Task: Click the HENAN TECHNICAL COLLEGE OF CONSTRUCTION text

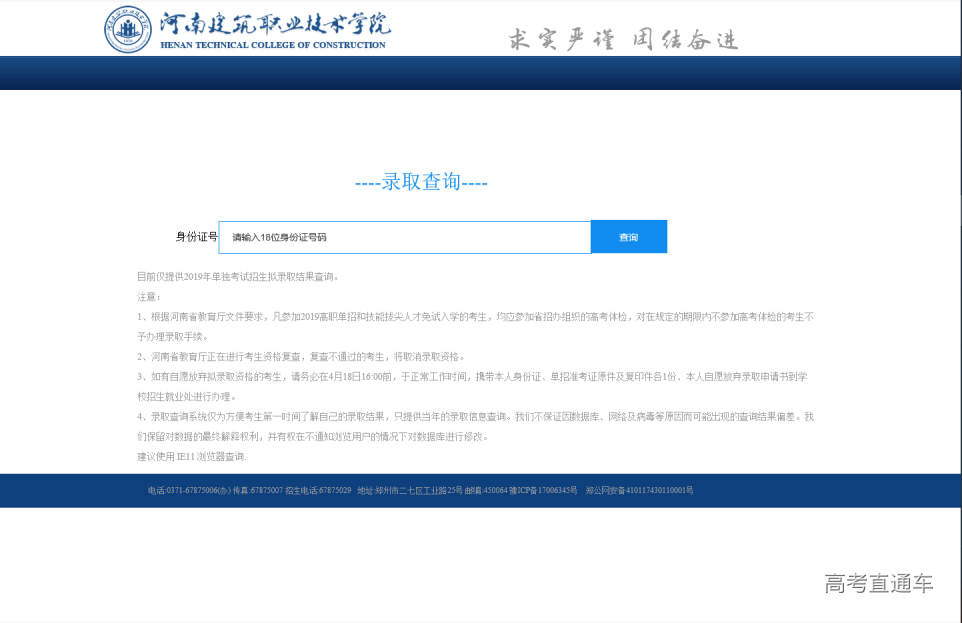Action: (x=273, y=45)
